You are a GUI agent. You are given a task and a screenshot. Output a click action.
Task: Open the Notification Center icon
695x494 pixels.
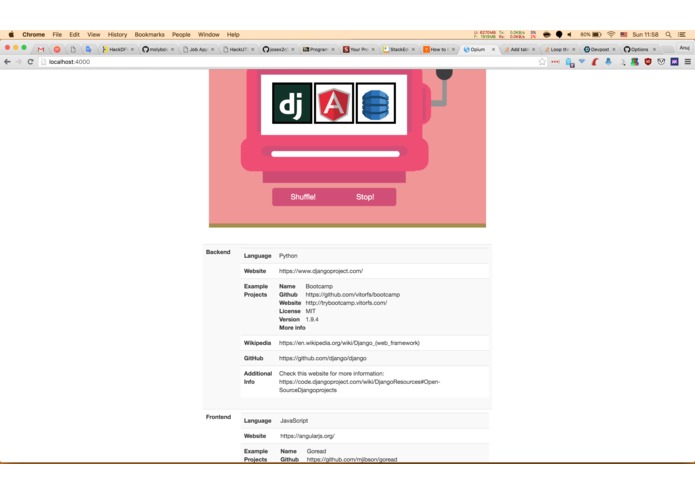pyautogui.click(x=682, y=35)
